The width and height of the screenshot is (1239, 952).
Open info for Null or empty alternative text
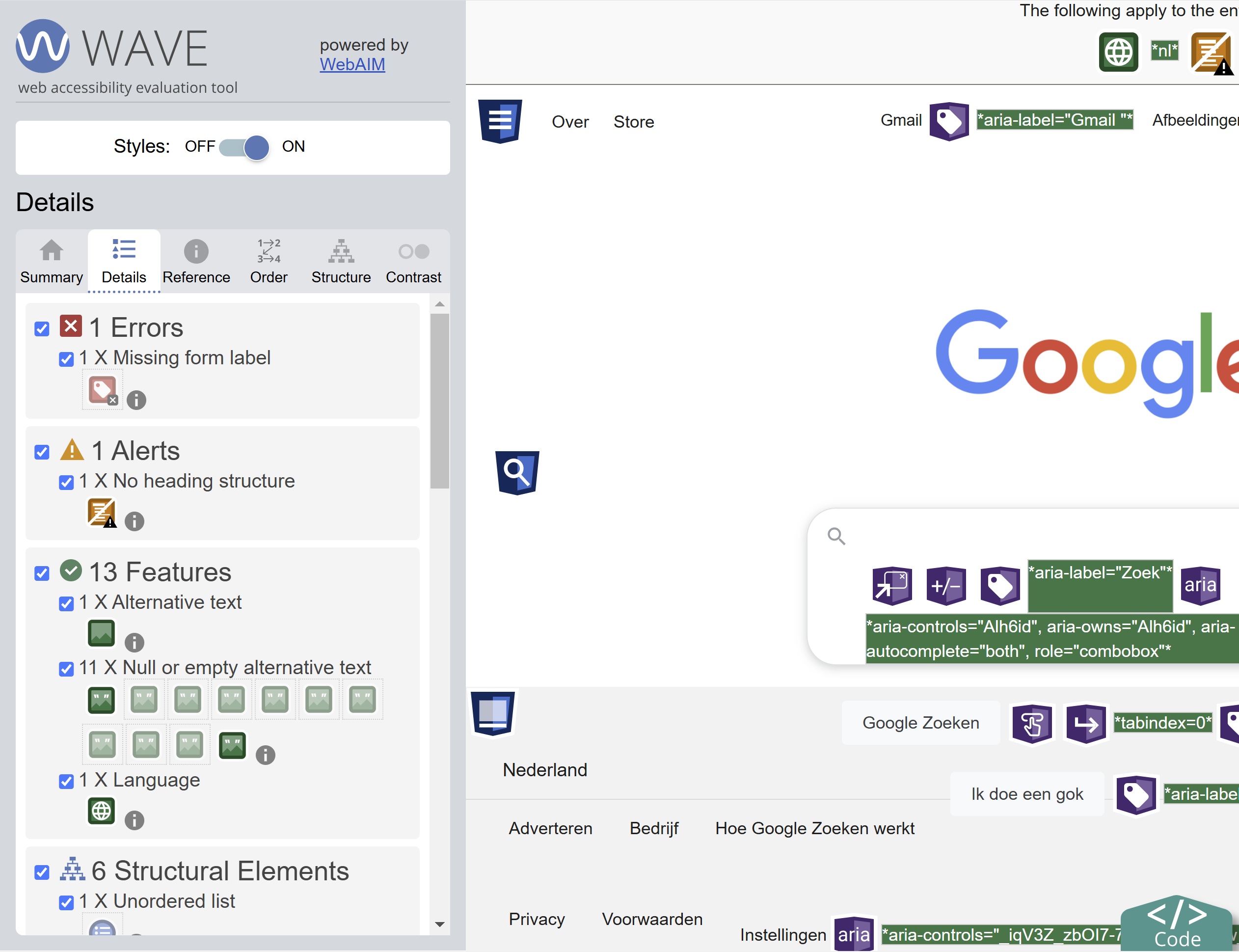pyautogui.click(x=265, y=755)
